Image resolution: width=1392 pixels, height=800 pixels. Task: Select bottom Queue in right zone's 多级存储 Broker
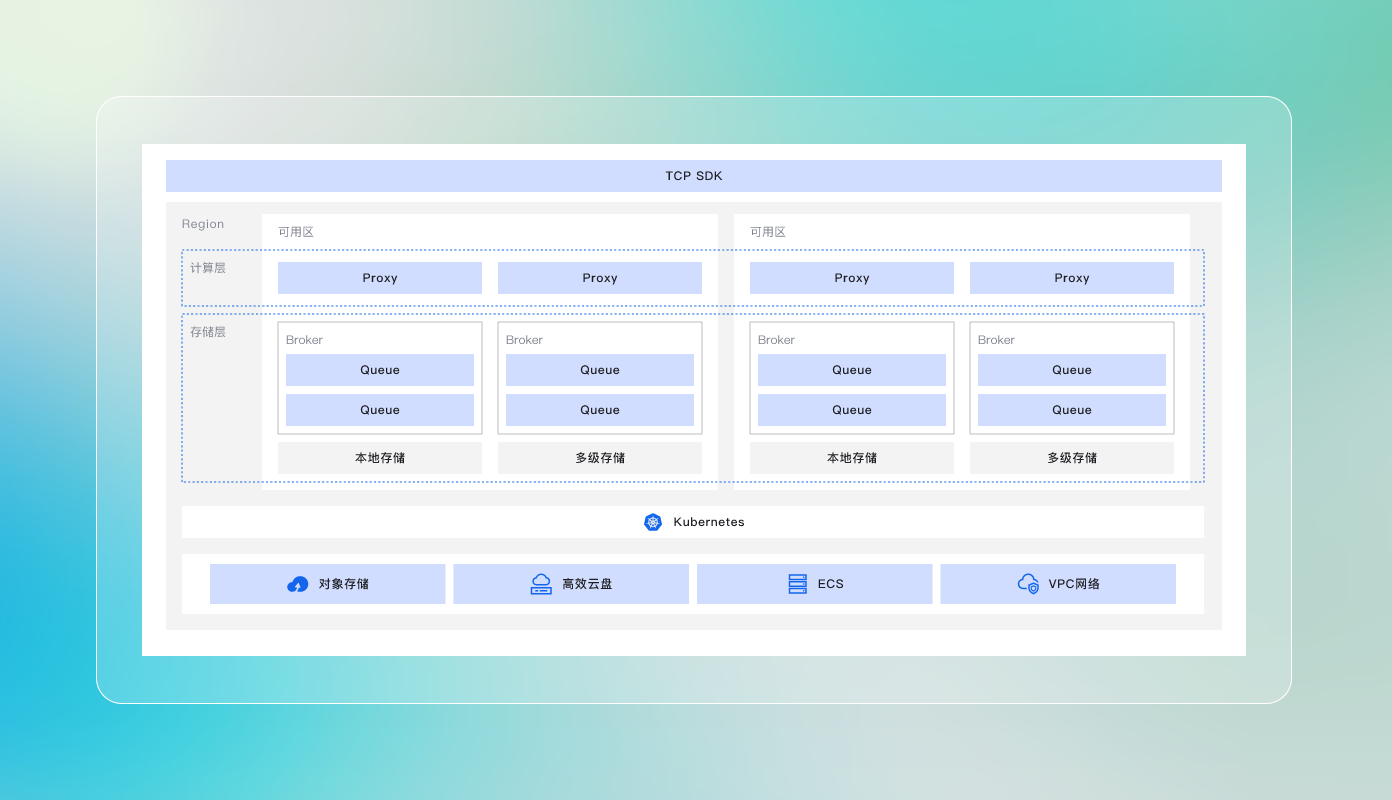coord(1072,410)
